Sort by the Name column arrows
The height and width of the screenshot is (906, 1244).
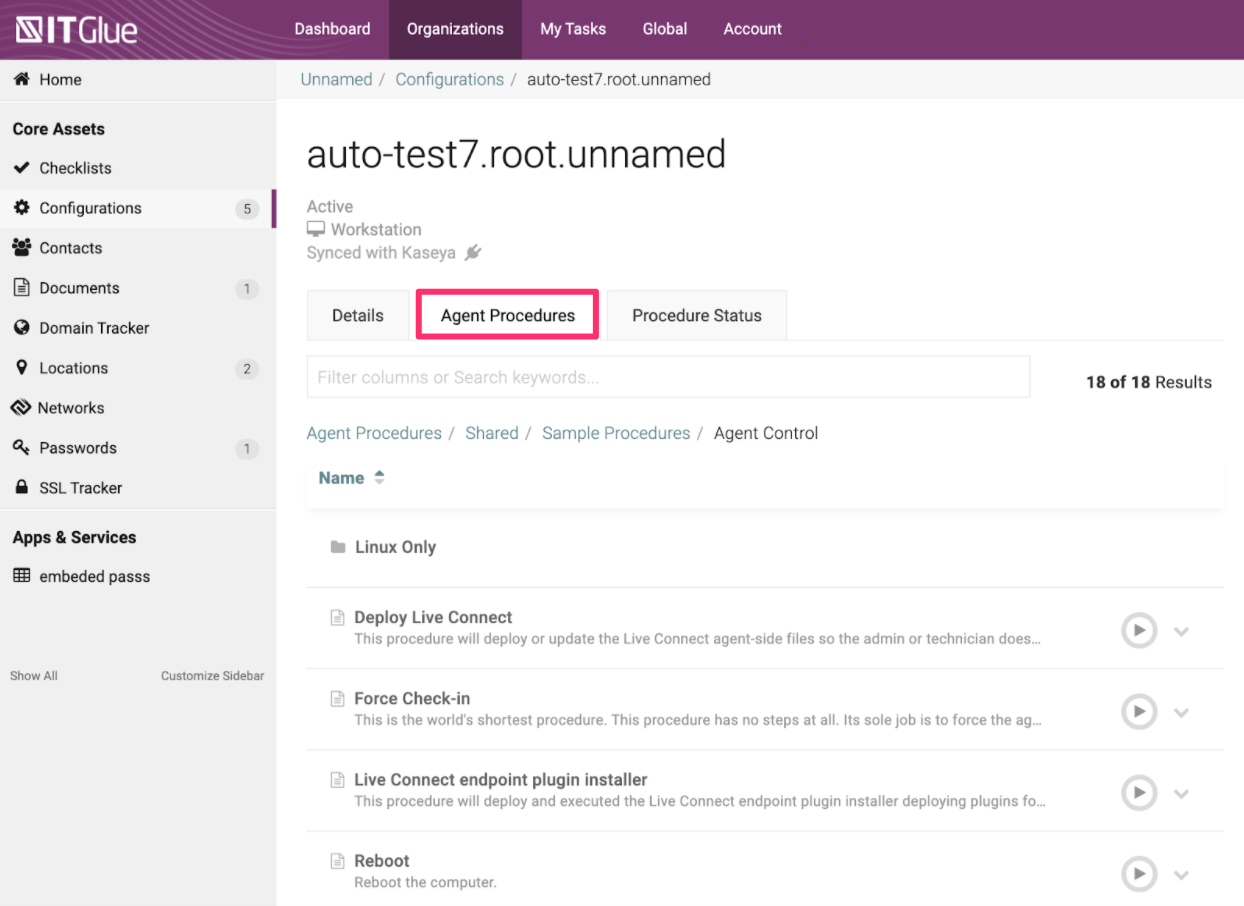379,478
